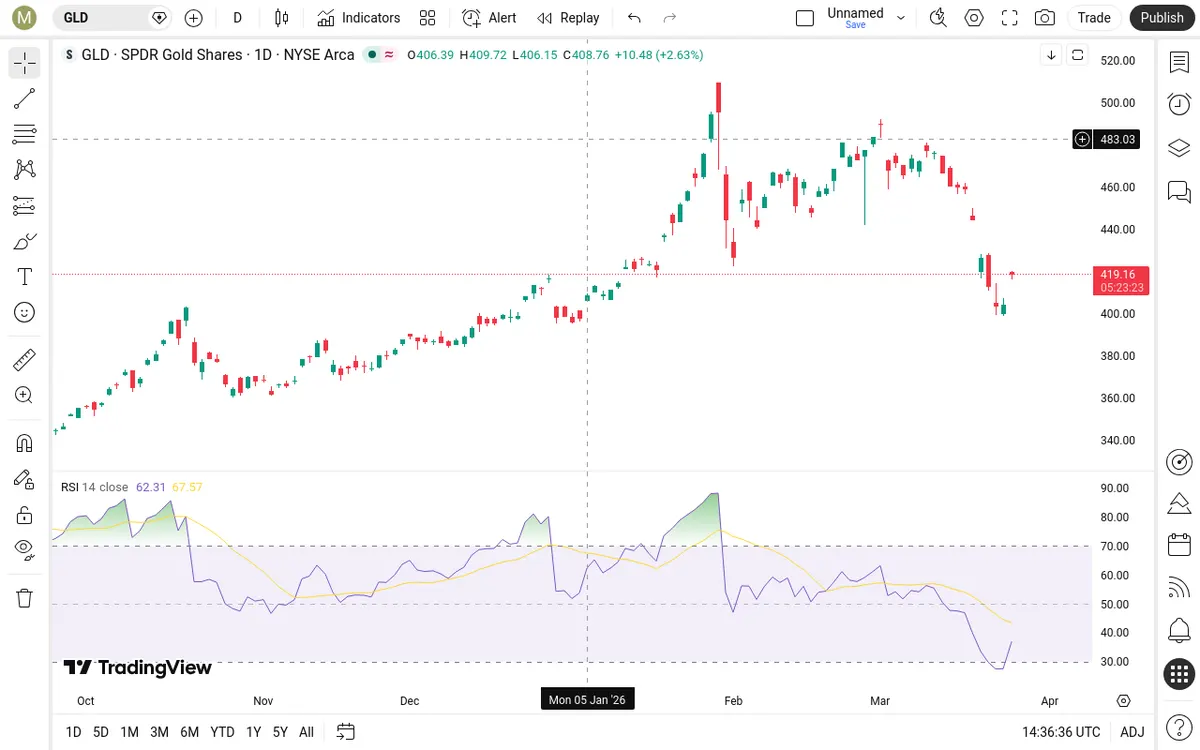
Task: Change the D time interval
Action: (x=237, y=18)
